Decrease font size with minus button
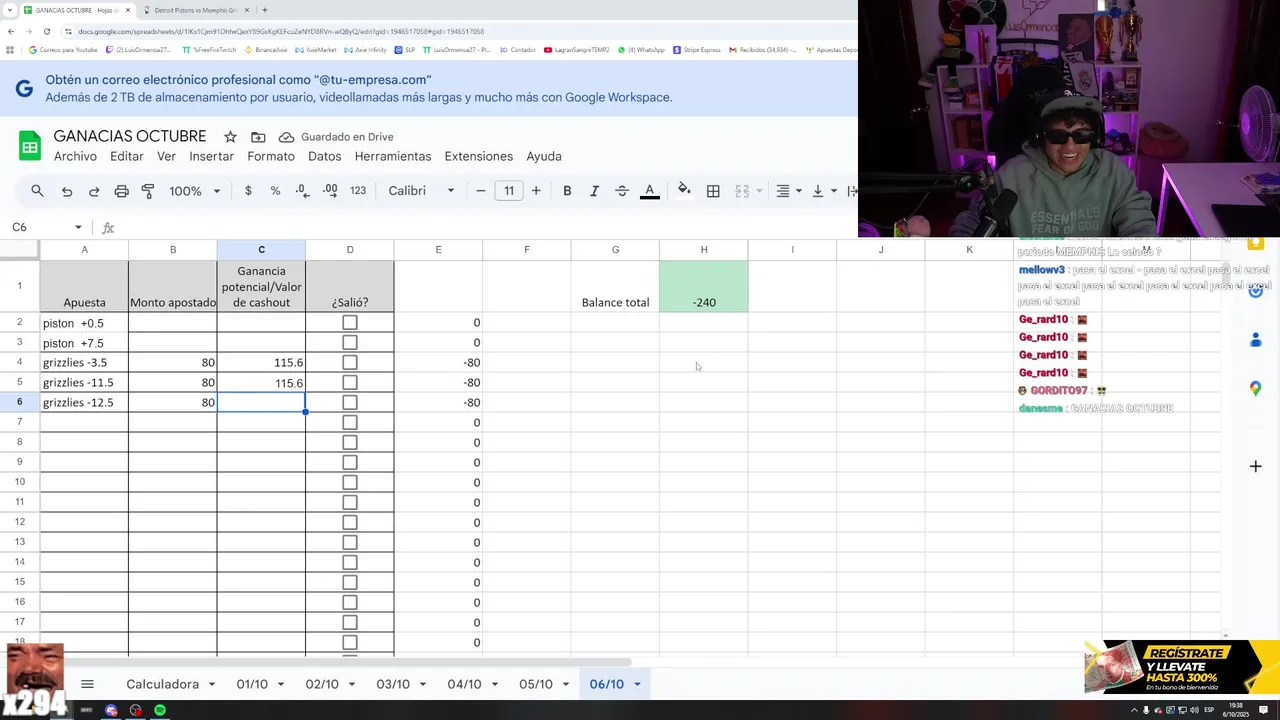1280x720 pixels. (x=481, y=191)
